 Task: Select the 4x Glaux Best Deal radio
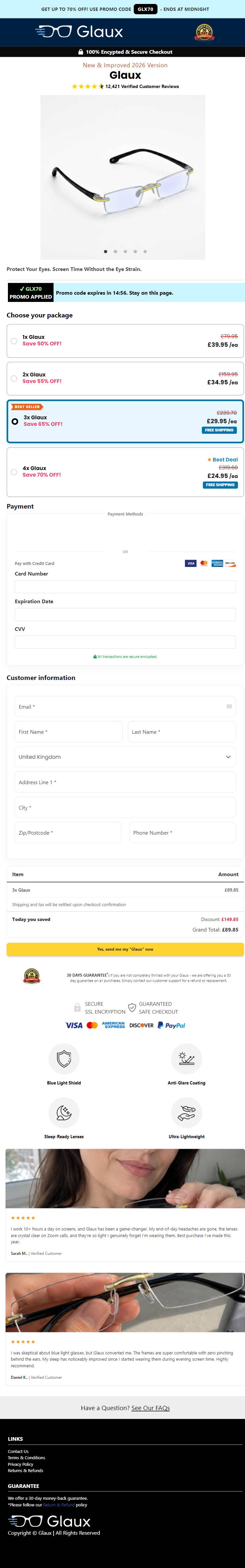14,472
